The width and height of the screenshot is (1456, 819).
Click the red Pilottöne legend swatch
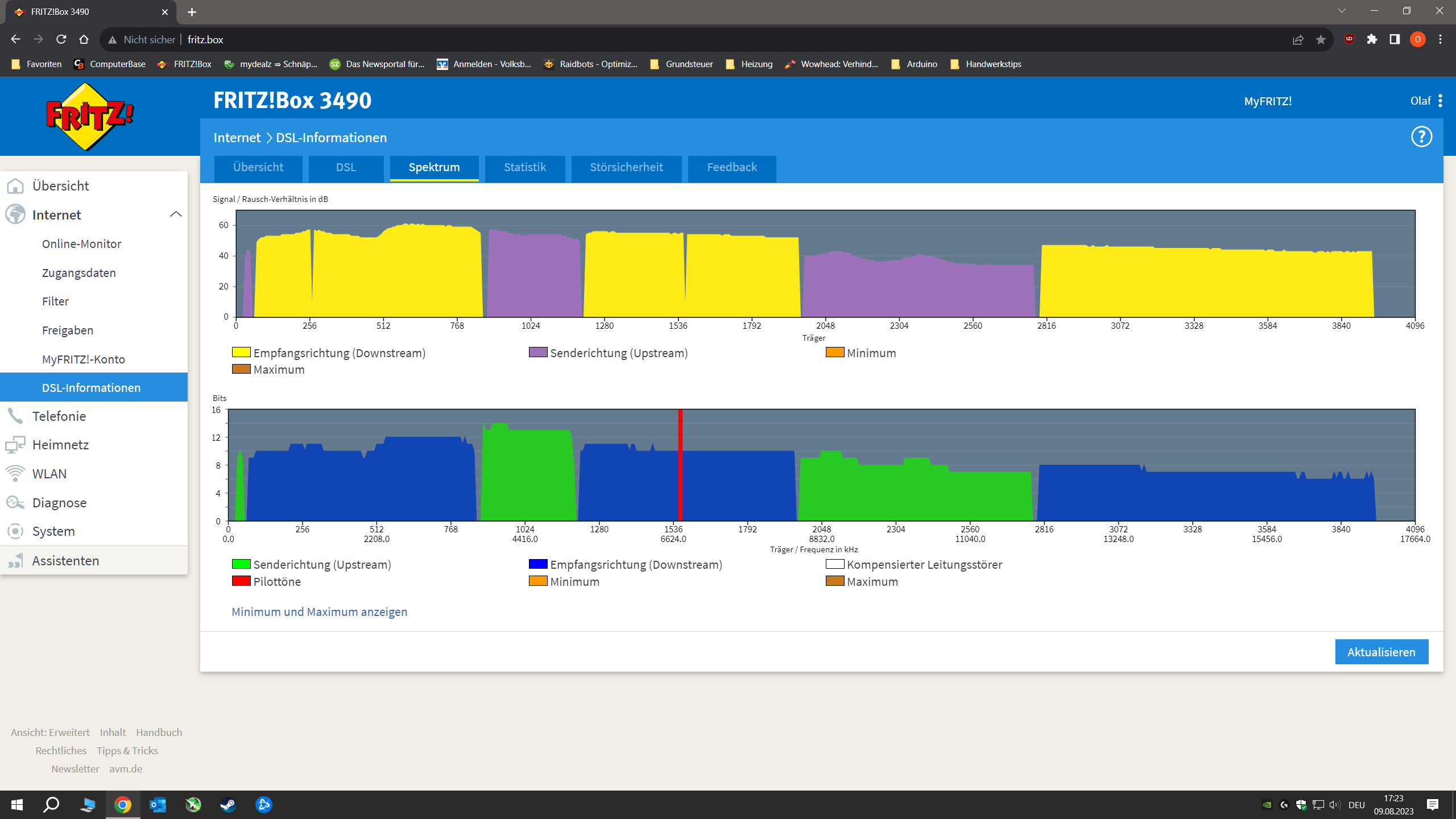click(241, 581)
